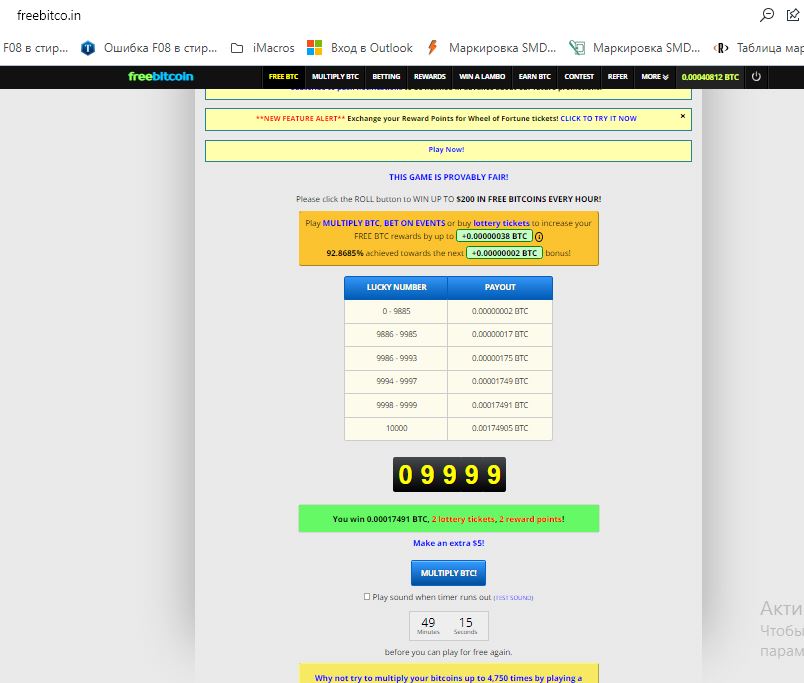This screenshot has height=683, width=804.
Task: Click the freebitcoin logo
Action: point(160,76)
